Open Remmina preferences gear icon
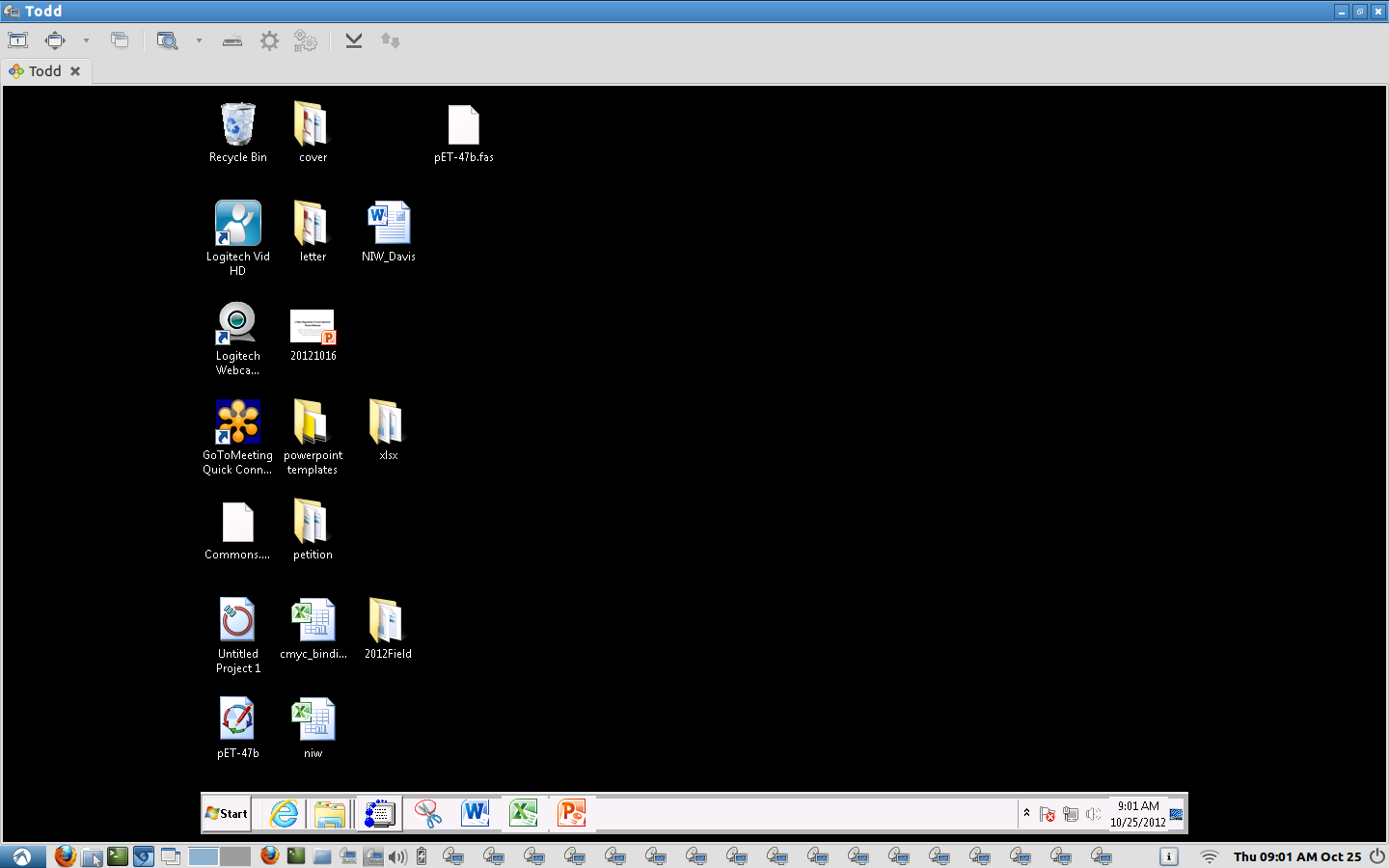 [x=269, y=41]
